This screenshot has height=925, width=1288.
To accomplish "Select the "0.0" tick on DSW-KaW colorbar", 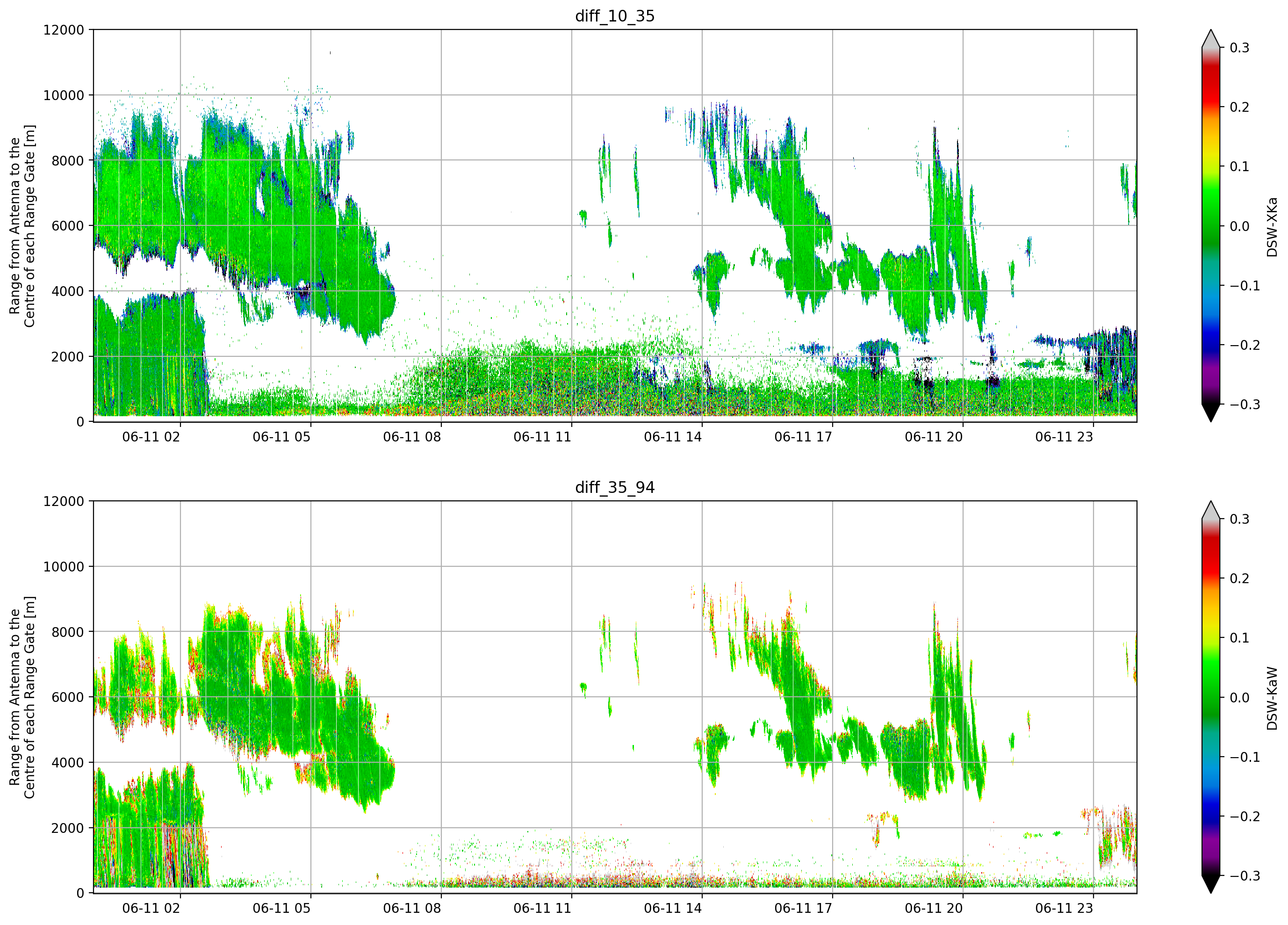I will [1240, 698].
